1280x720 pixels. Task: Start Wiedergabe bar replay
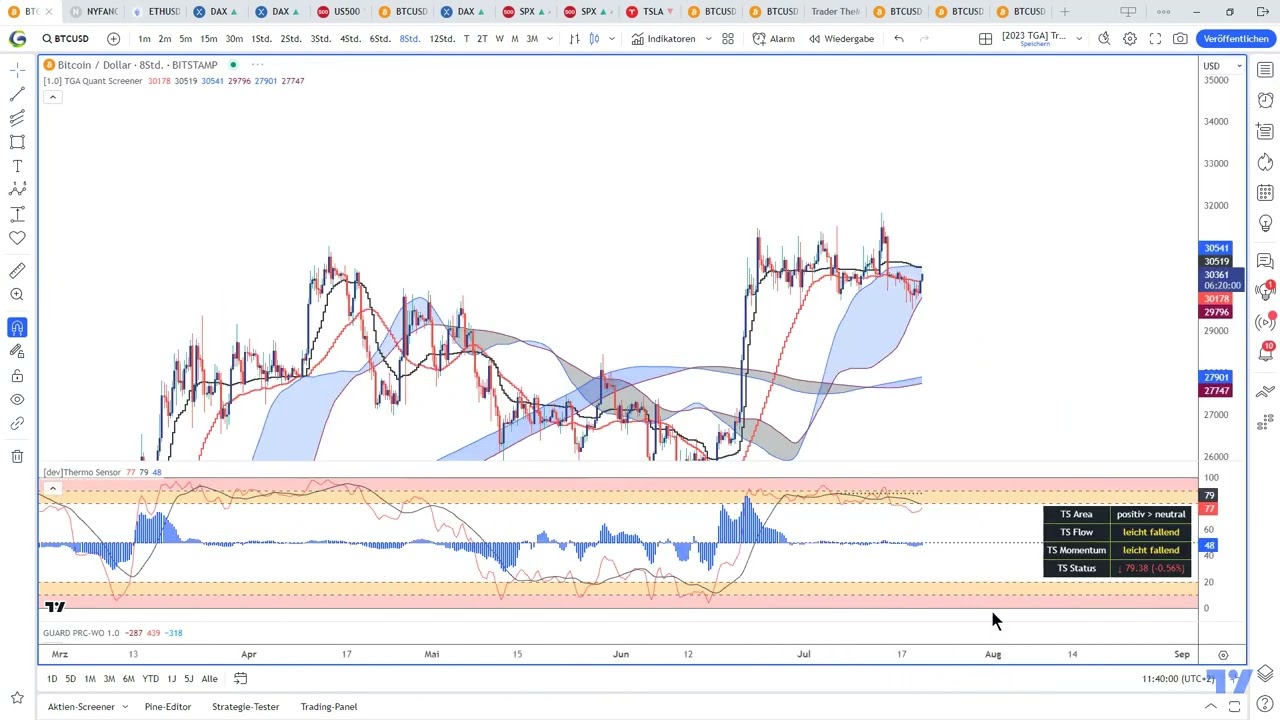tap(841, 38)
